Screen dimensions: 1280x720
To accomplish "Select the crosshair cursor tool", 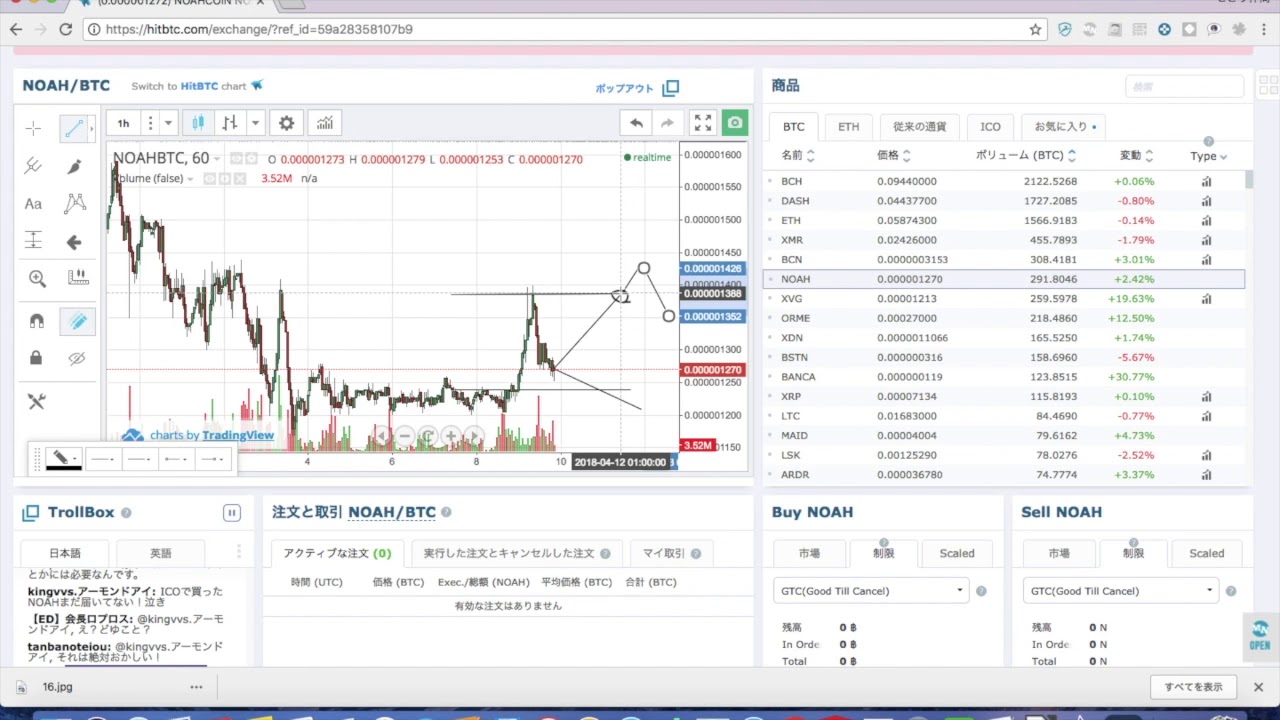I will pos(33,128).
